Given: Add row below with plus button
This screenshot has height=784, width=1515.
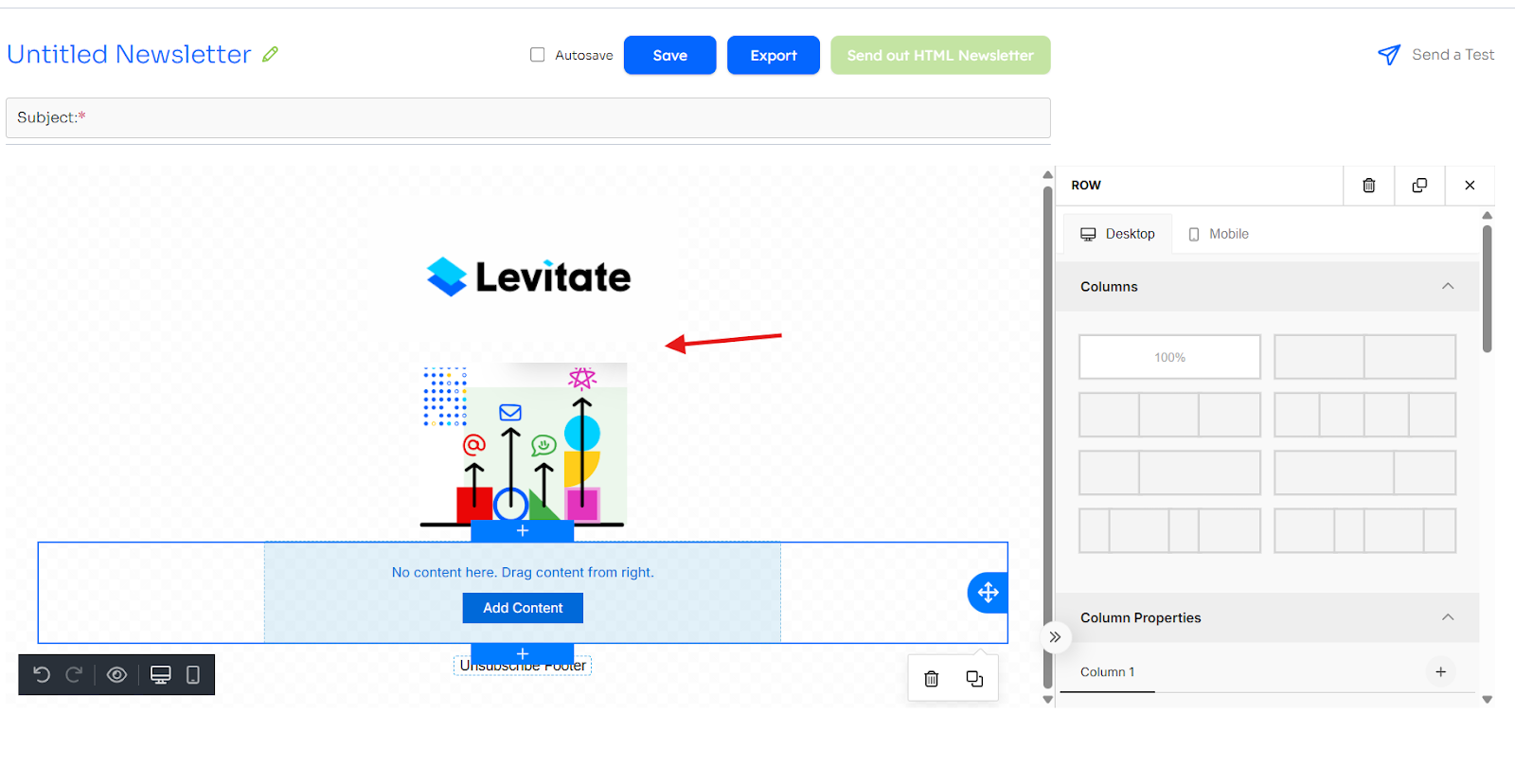Looking at the screenshot, I should [x=522, y=654].
